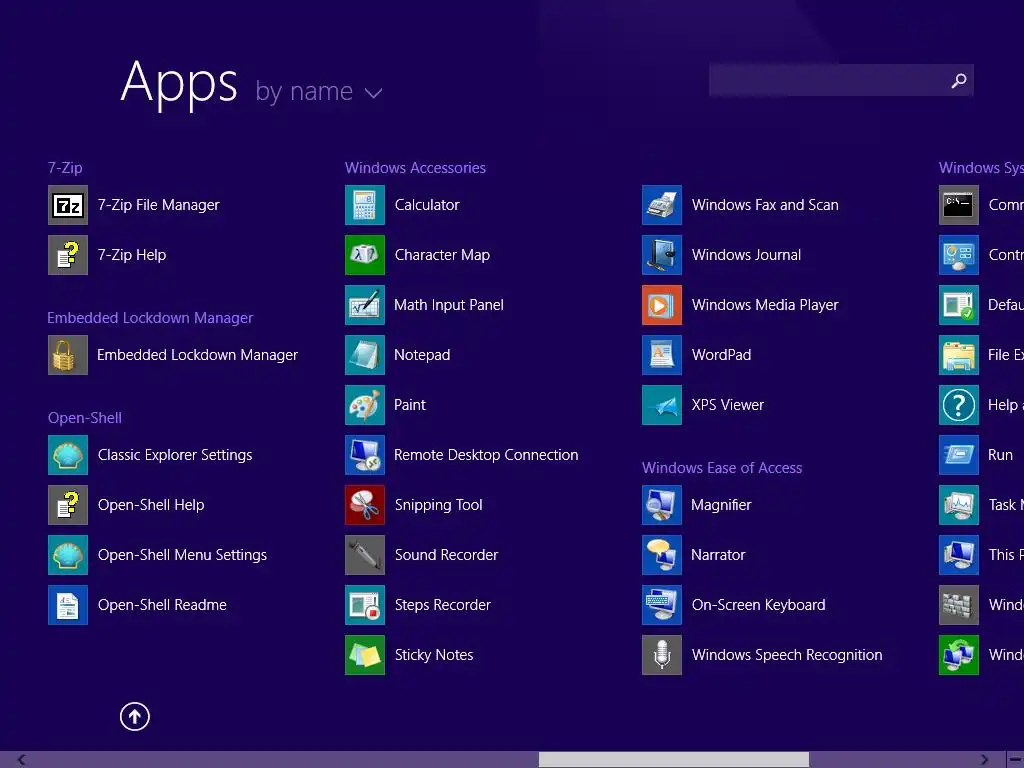Open the 7-Zip Help icon
The image size is (1024, 768).
(68, 255)
